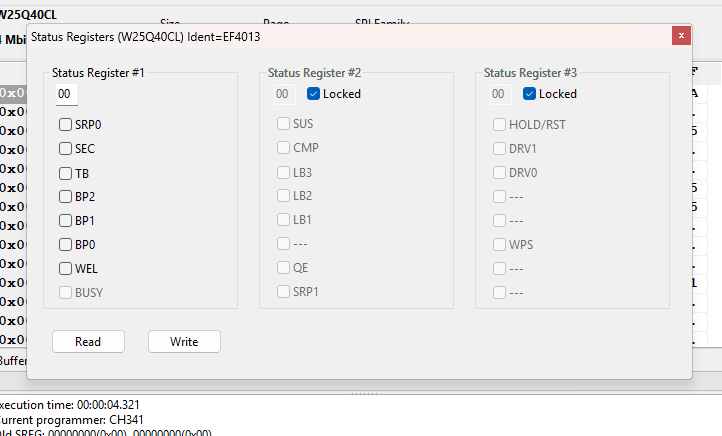
Task: Enable the WEL bit checkbox
Action: pos(65,268)
